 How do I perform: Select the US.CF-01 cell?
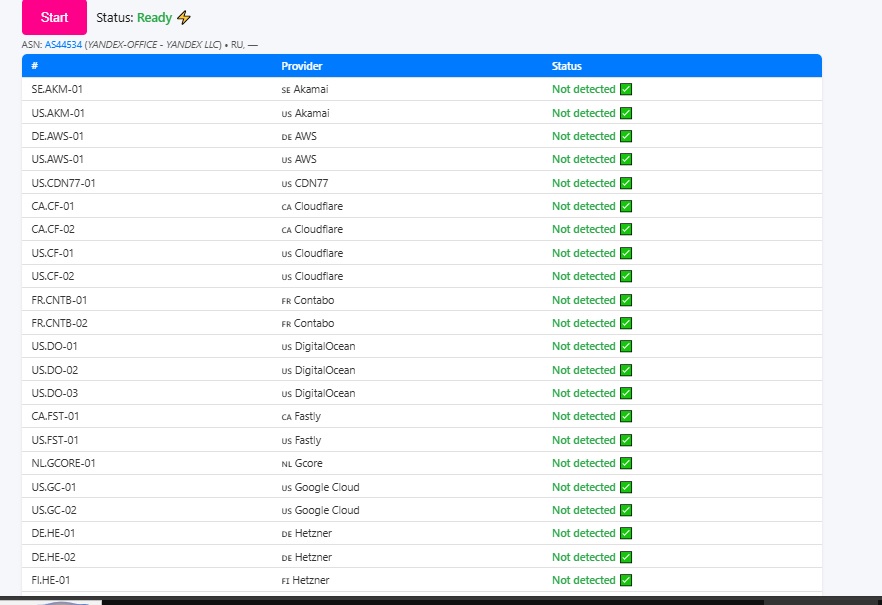point(52,253)
